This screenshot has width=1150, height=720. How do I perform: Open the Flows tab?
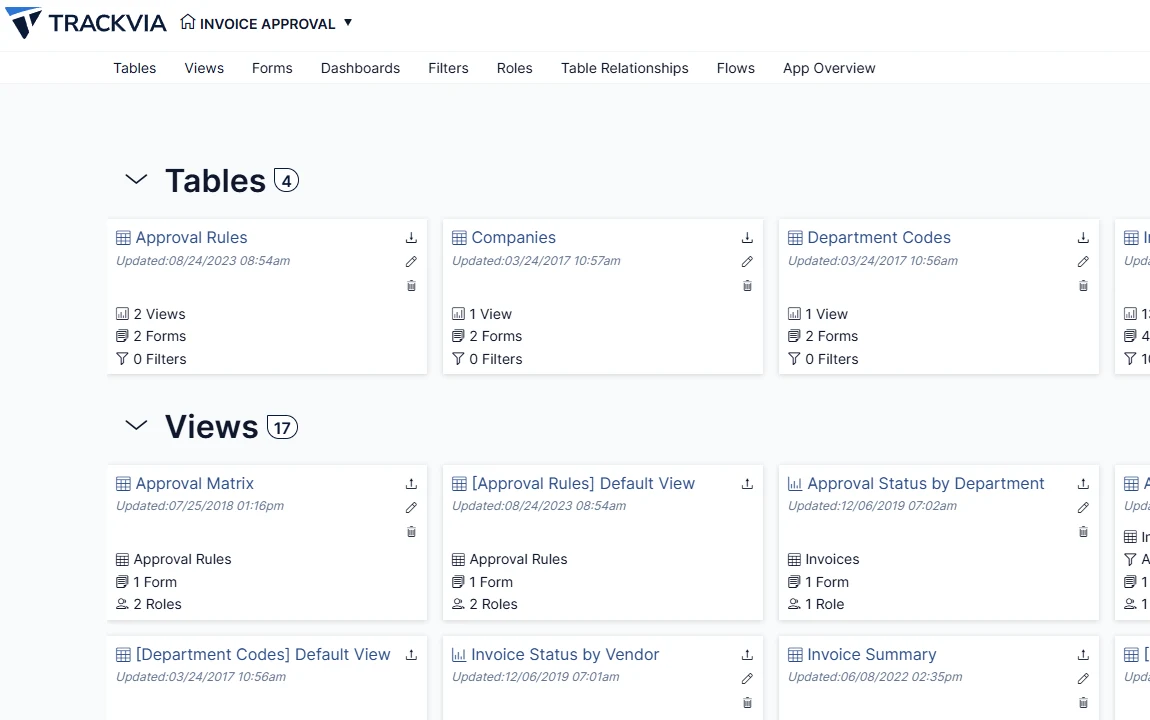(x=736, y=68)
